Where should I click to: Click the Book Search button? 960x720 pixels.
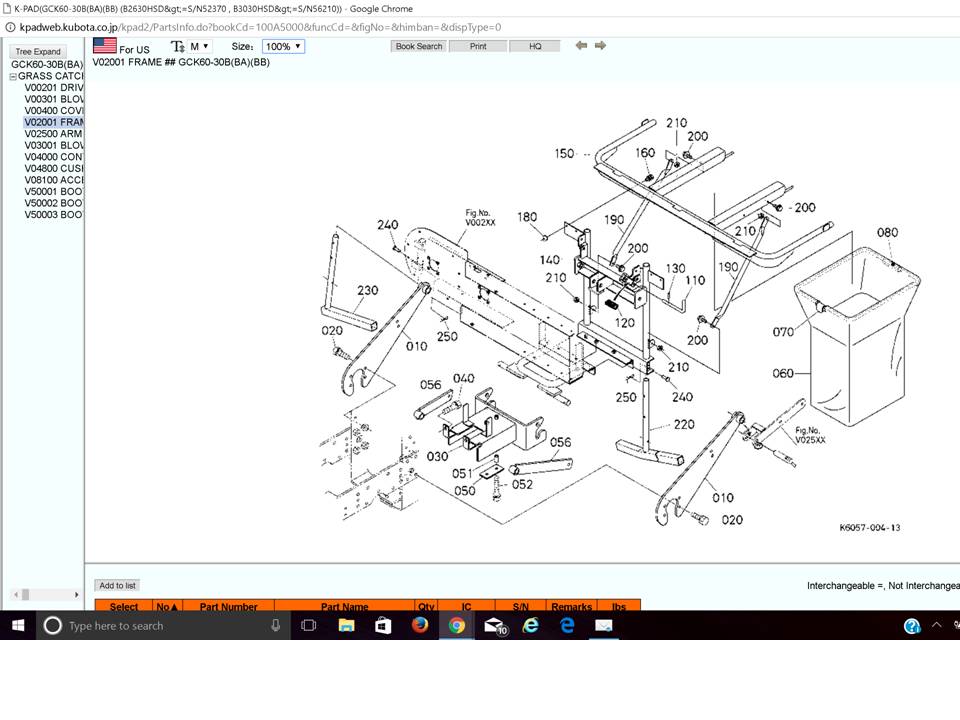[419, 46]
